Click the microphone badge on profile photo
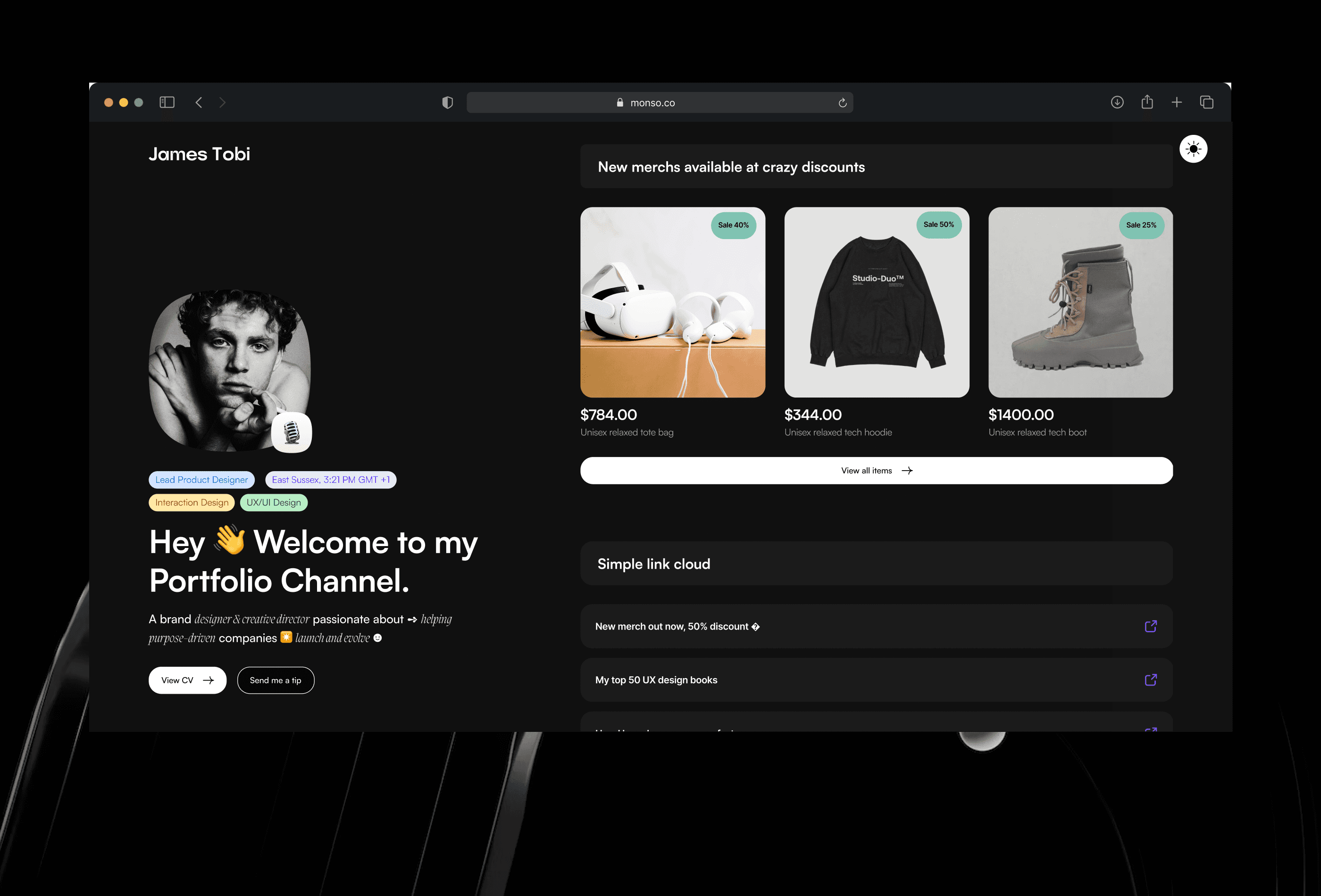 tap(292, 432)
